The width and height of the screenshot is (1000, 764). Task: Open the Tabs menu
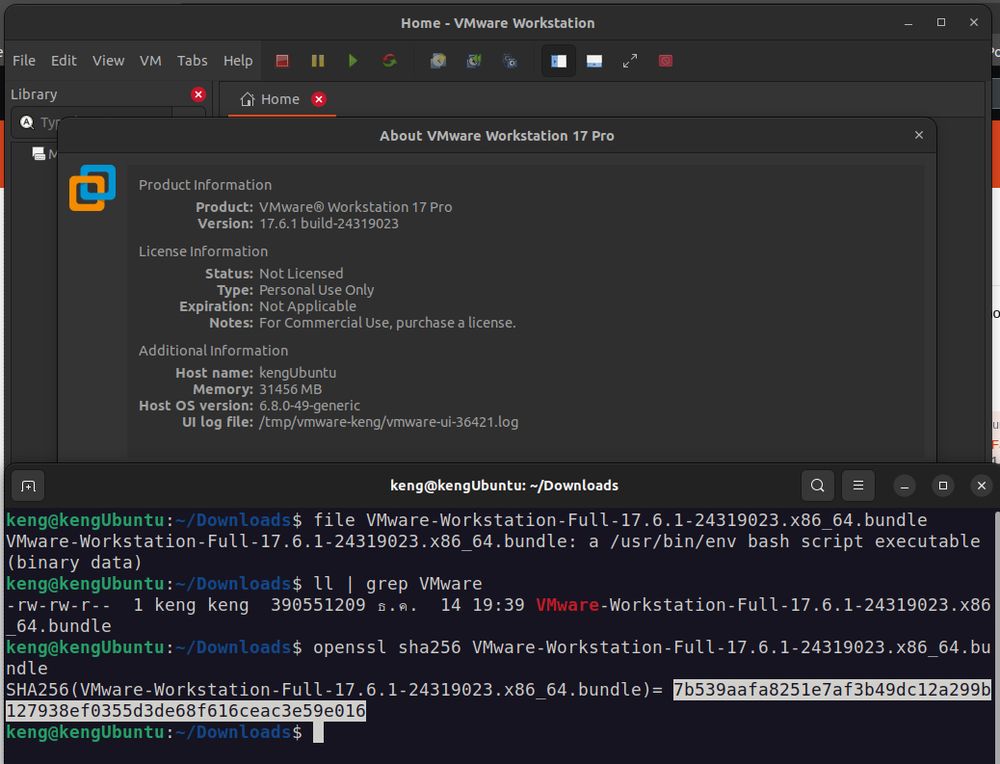point(192,61)
